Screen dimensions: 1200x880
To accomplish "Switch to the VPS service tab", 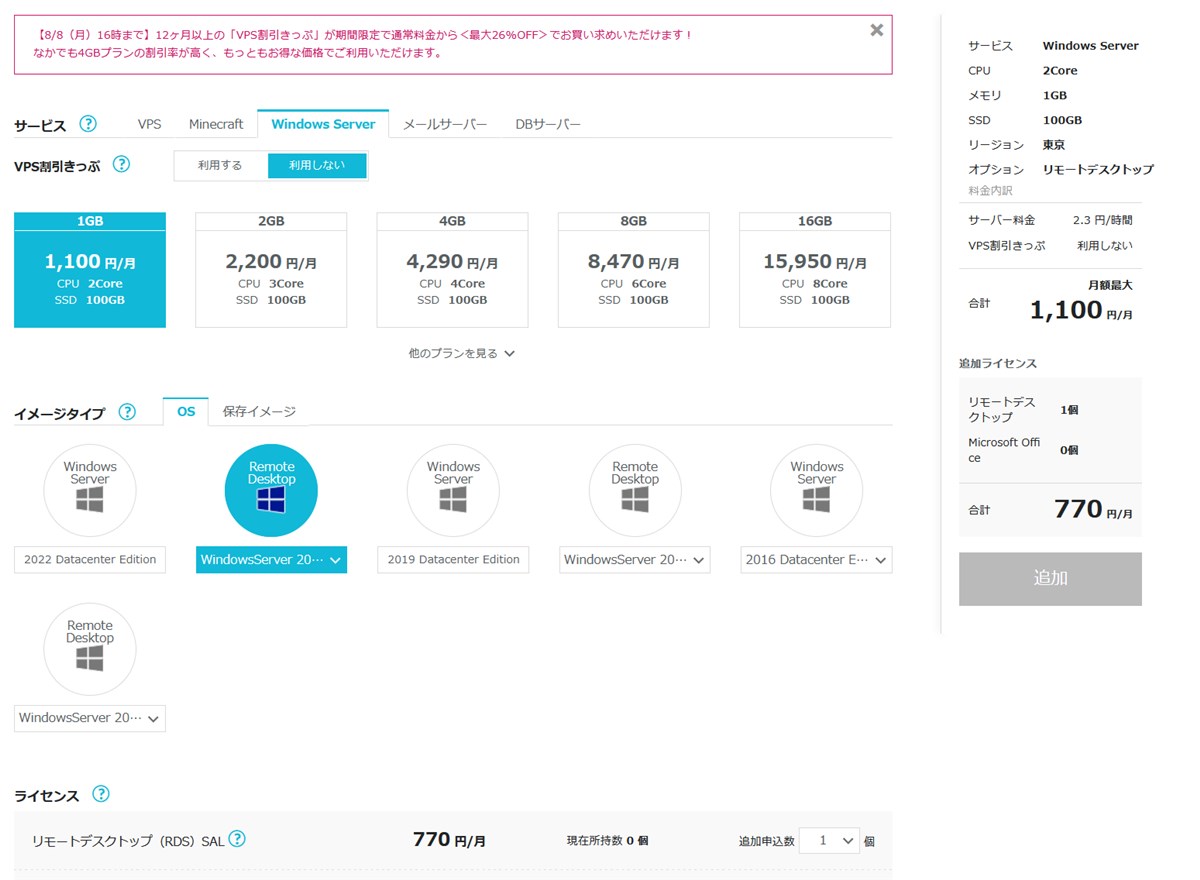I will coord(149,124).
